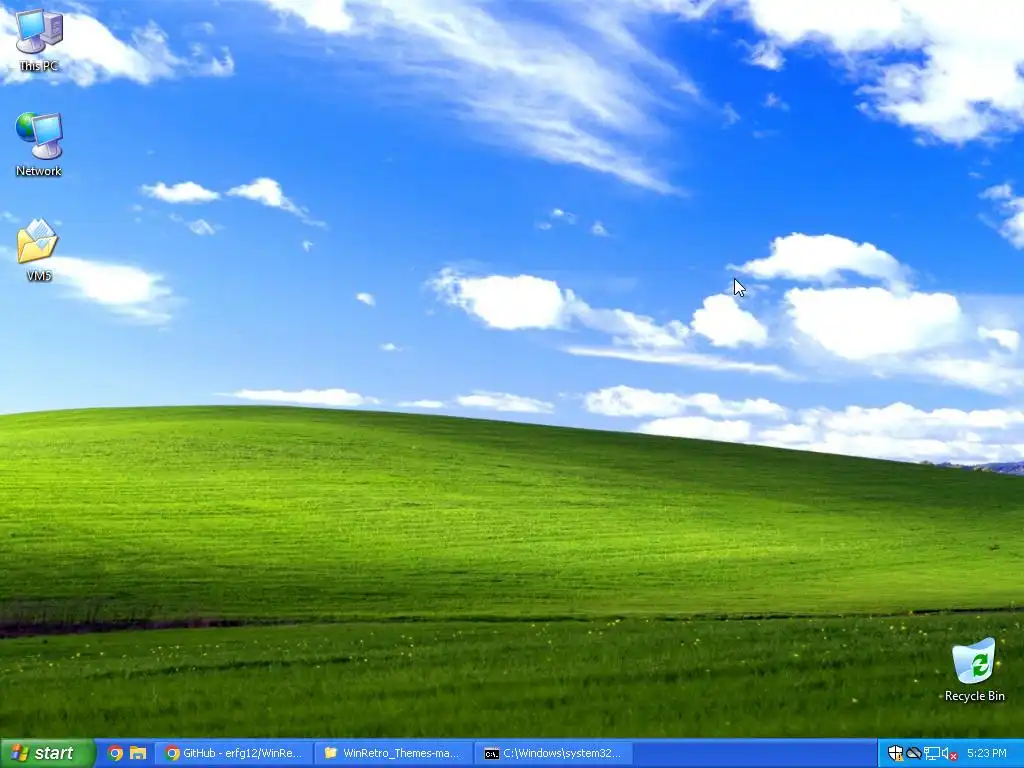Image resolution: width=1024 pixels, height=768 pixels.
Task: Open Windows Security shield tray icon
Action: [895, 754]
